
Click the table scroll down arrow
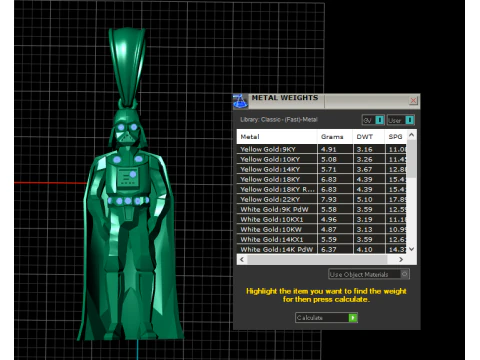tap(412, 249)
